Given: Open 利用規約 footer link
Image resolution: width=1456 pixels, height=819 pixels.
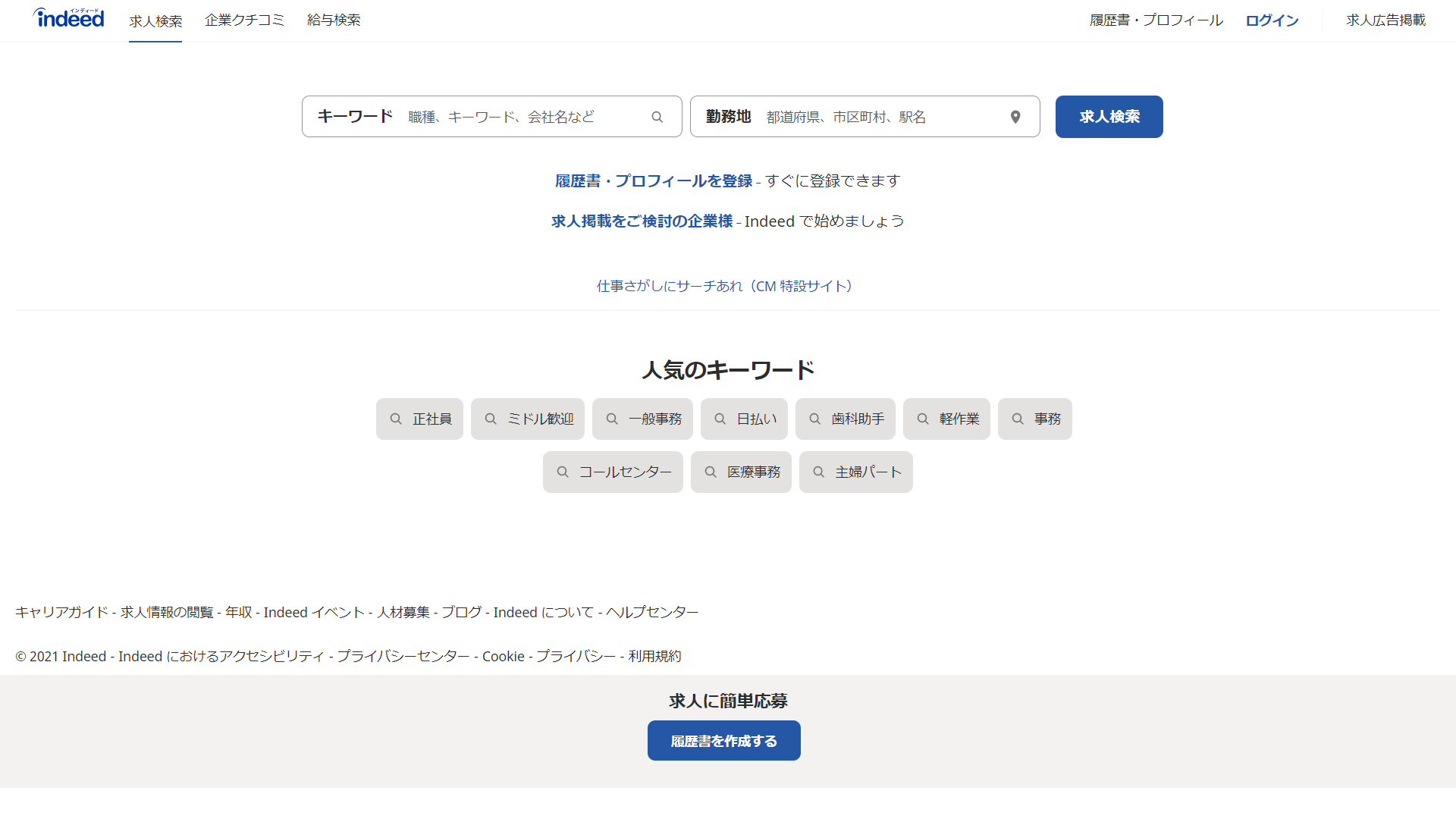Looking at the screenshot, I should [x=654, y=656].
